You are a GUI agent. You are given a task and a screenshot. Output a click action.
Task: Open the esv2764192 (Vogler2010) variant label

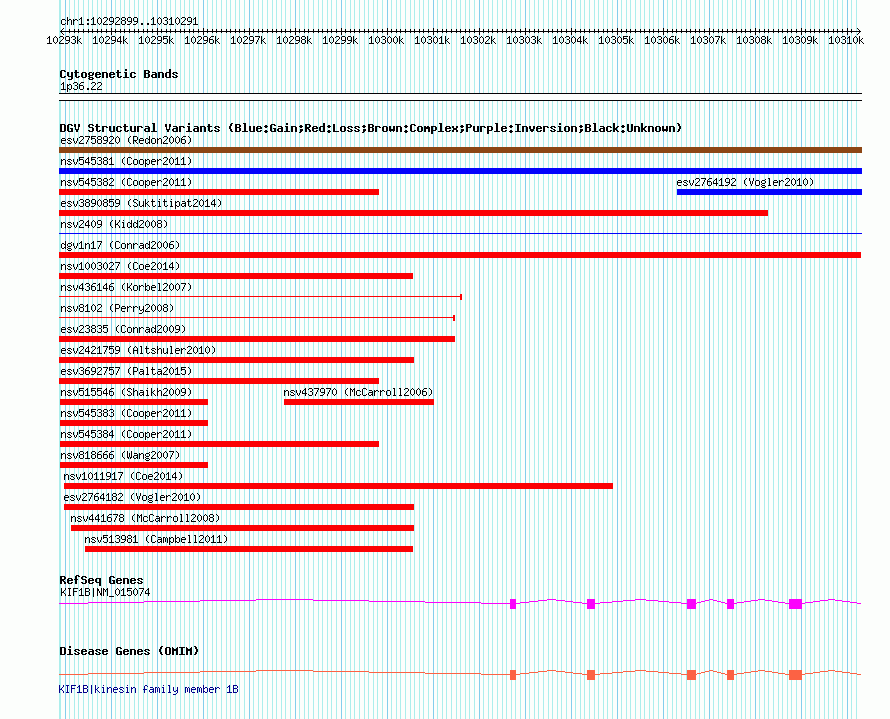pyautogui.click(x=745, y=182)
